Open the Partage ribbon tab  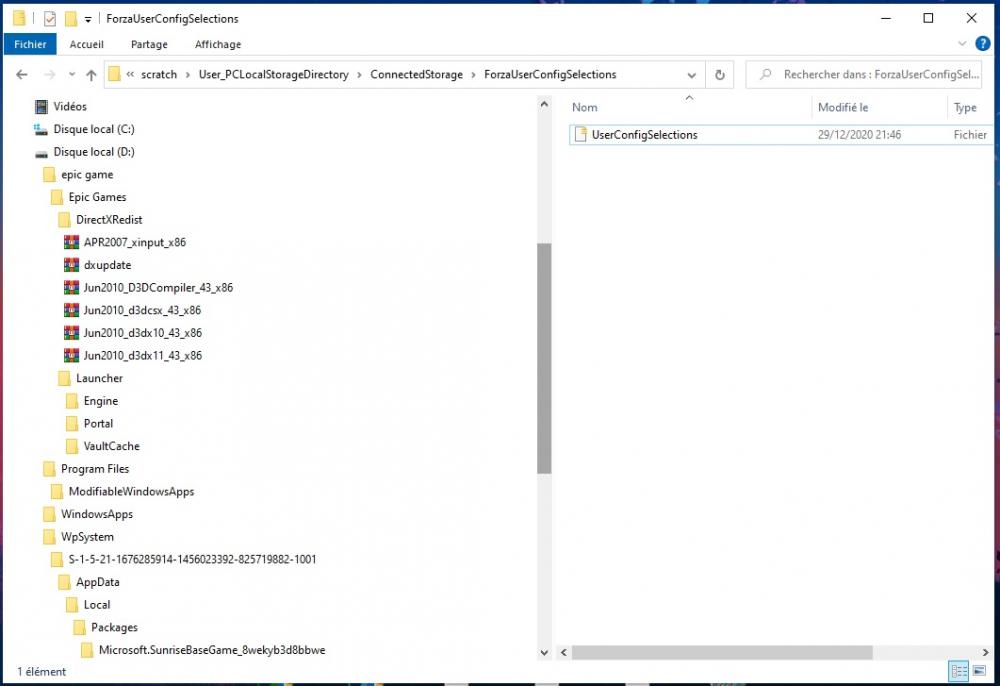(x=149, y=44)
